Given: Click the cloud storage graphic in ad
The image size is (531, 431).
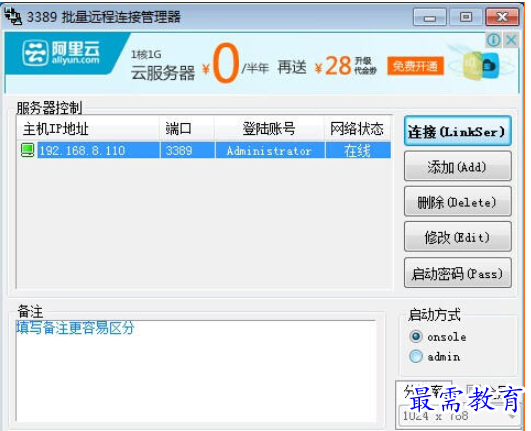Looking at the screenshot, I should 480,65.
